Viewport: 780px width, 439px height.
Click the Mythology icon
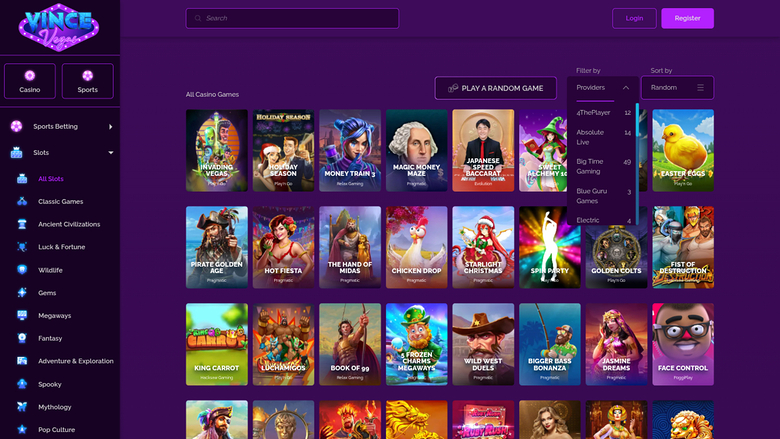(22, 407)
